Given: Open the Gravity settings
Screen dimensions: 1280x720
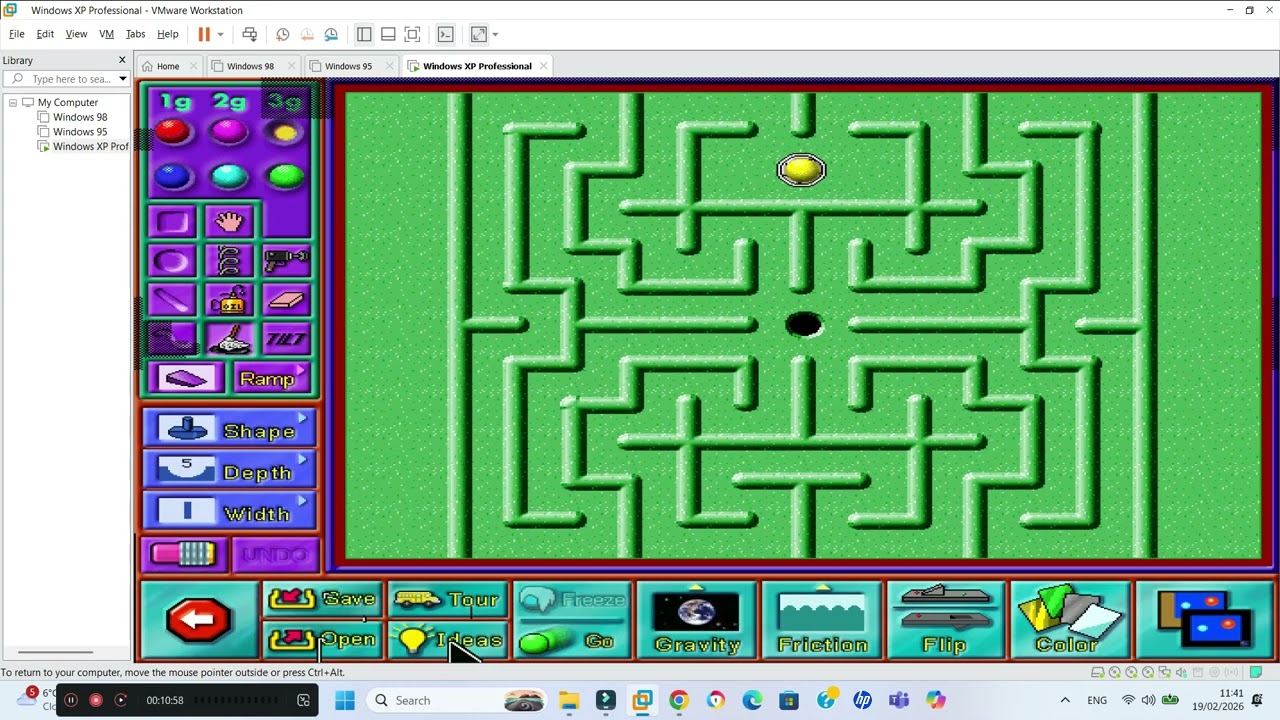Looking at the screenshot, I should (697, 621).
